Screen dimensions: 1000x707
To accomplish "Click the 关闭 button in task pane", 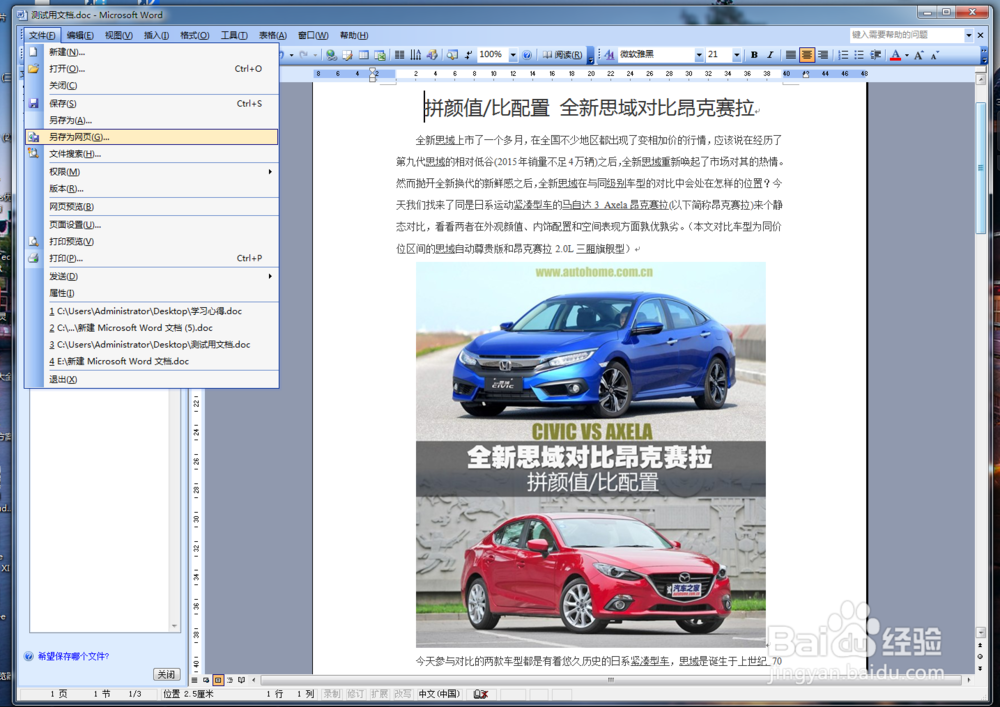I will pos(166,674).
